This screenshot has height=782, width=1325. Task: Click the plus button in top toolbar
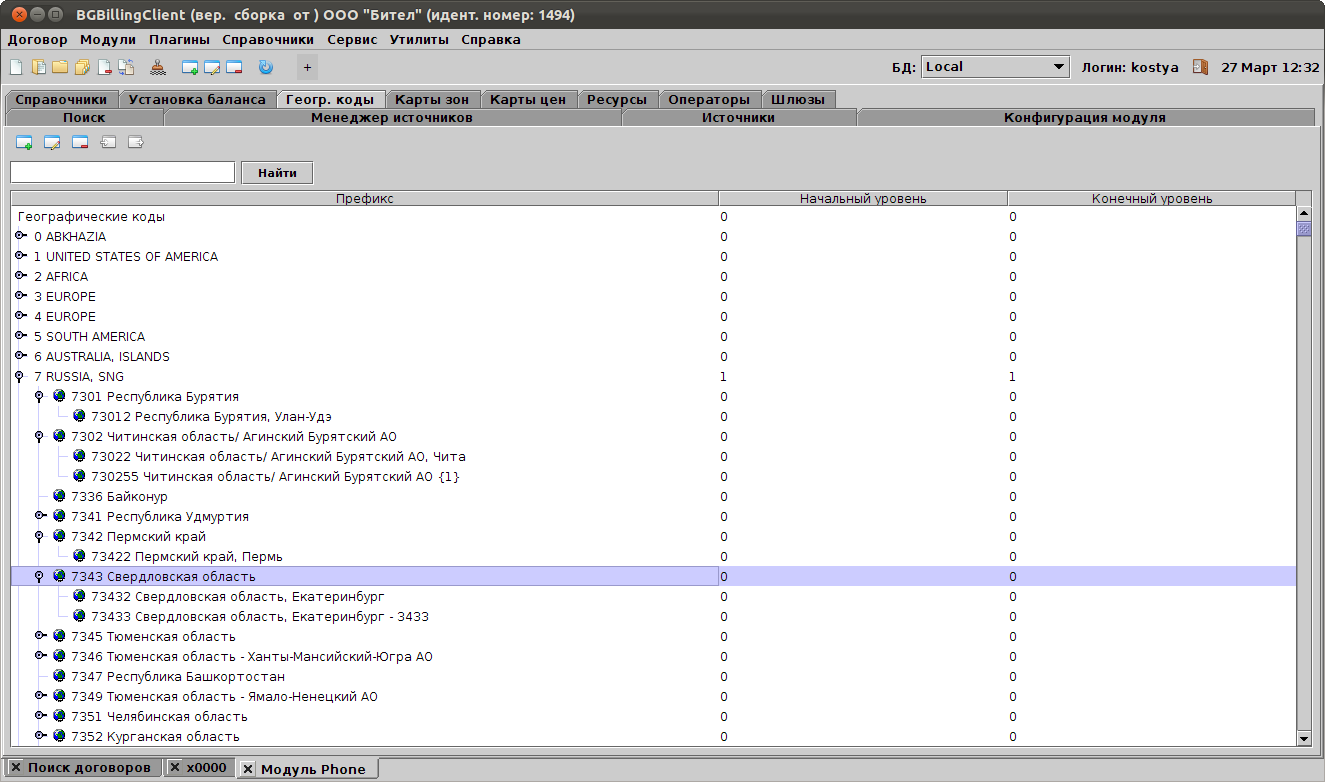pos(307,68)
